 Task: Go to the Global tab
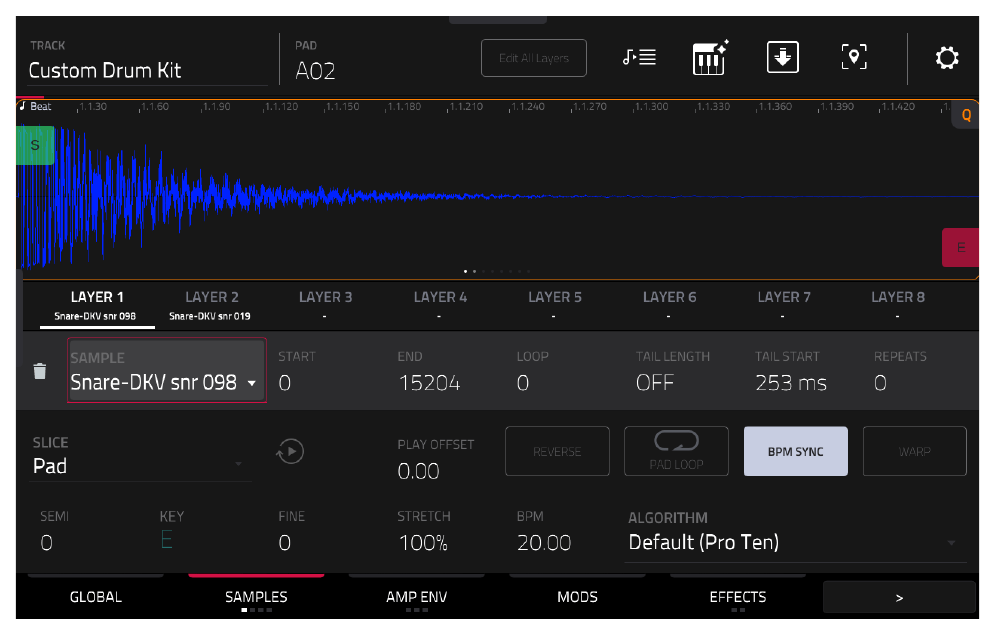(95, 597)
